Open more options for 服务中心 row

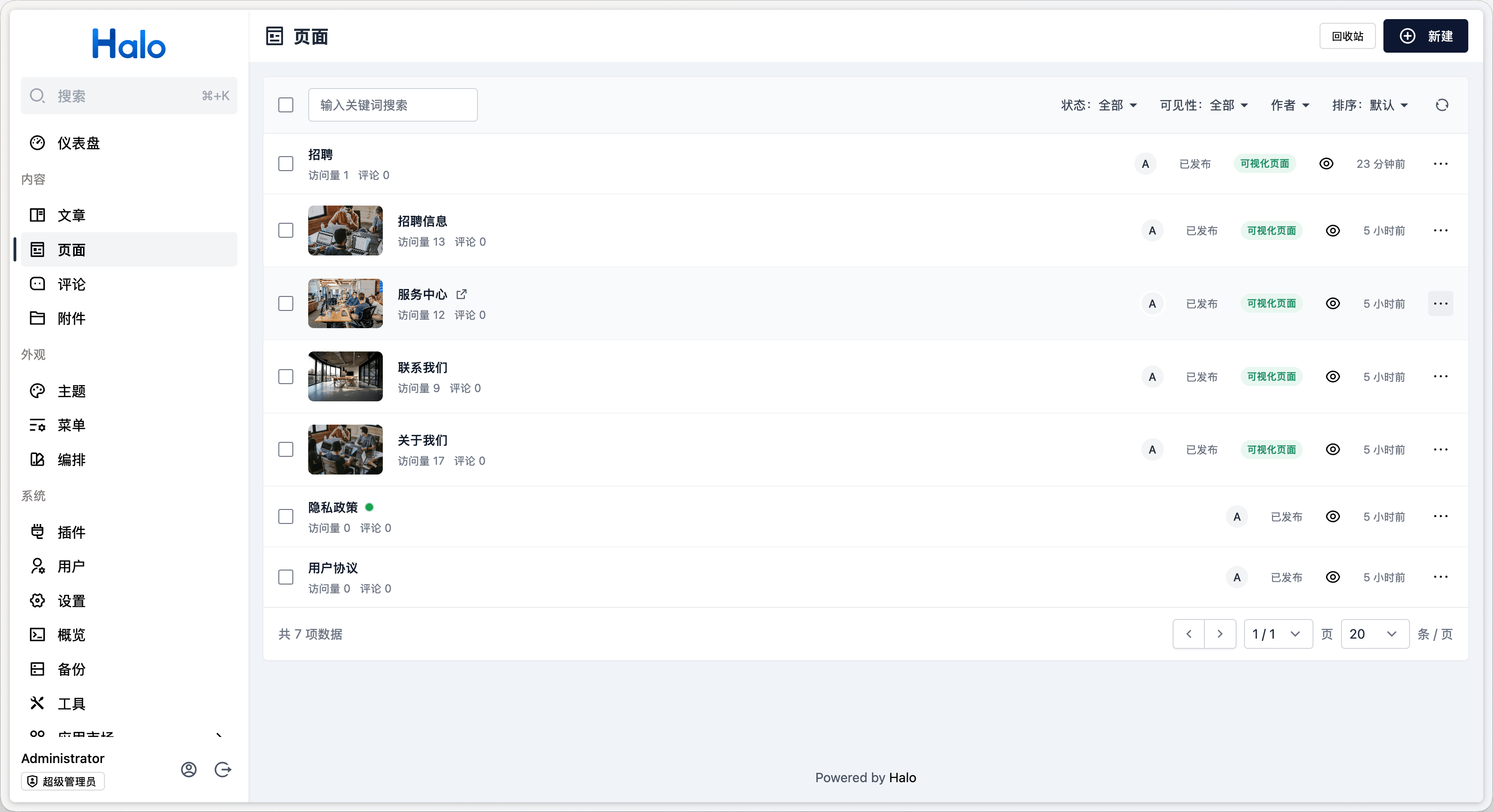click(x=1440, y=304)
